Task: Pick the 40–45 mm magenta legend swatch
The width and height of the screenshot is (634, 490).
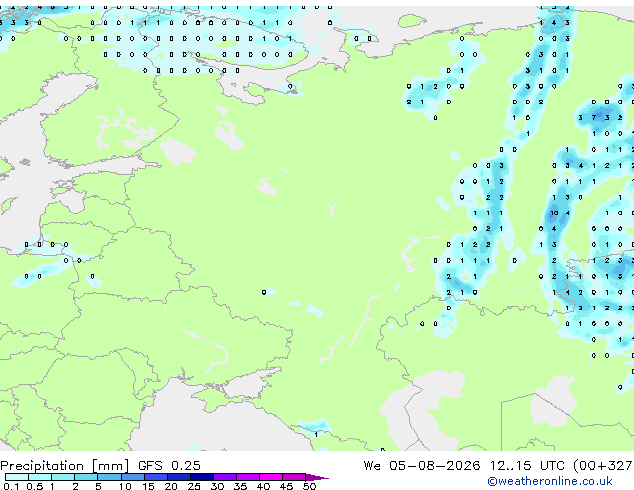Action: point(271,477)
